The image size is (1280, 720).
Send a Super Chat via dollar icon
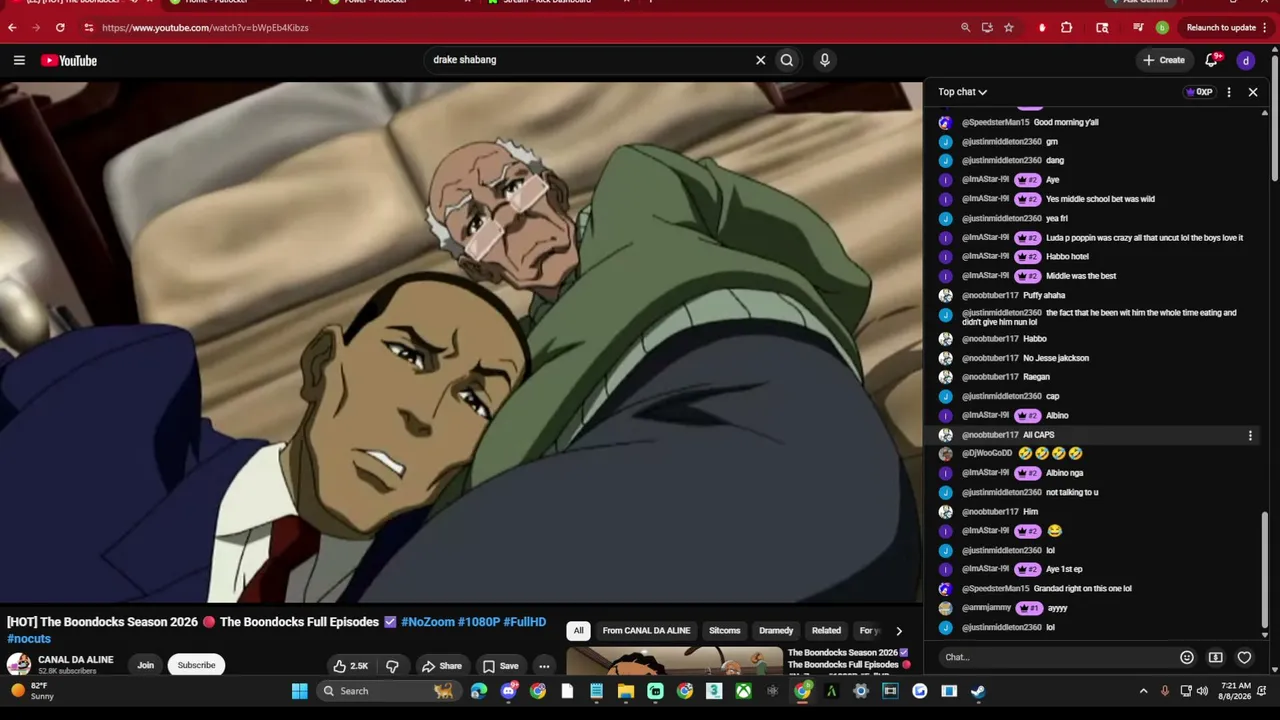coord(1216,657)
